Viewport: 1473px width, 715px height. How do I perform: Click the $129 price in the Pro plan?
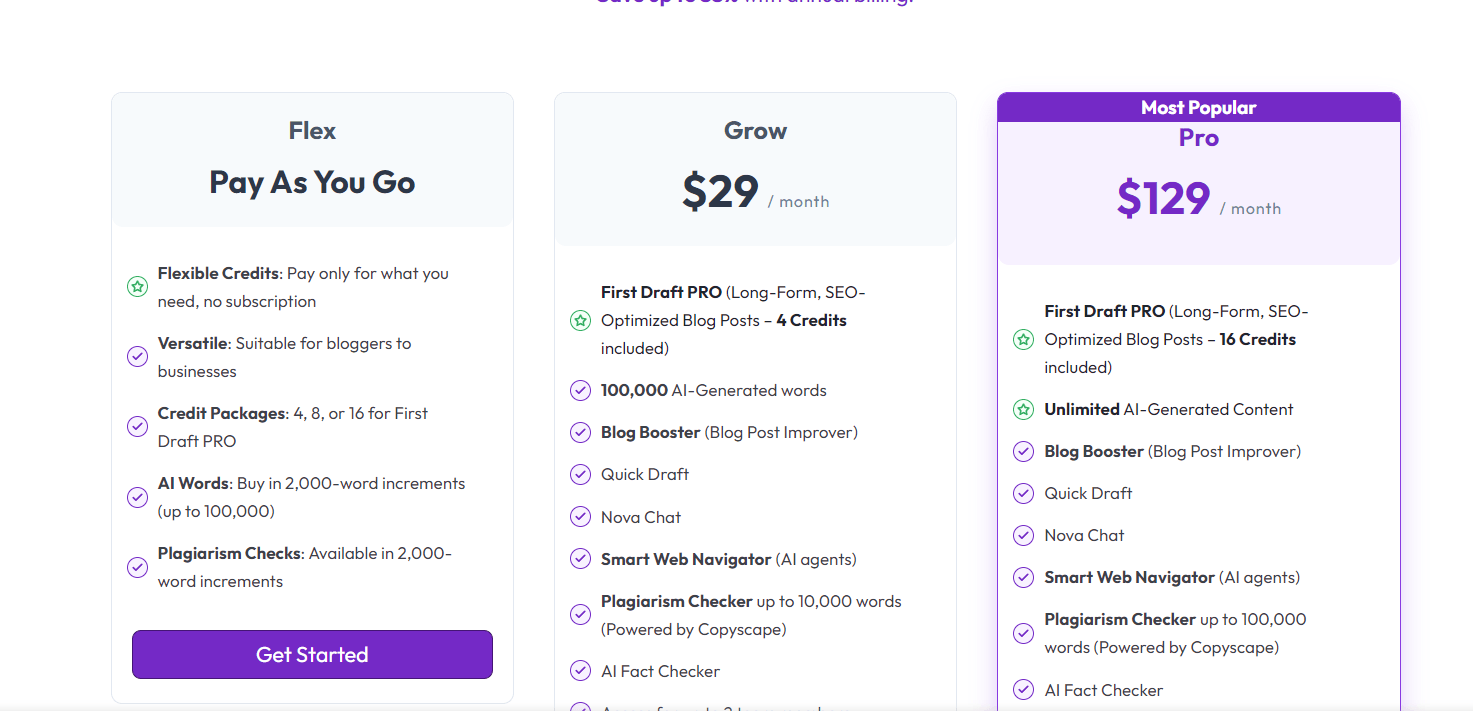(x=1163, y=198)
